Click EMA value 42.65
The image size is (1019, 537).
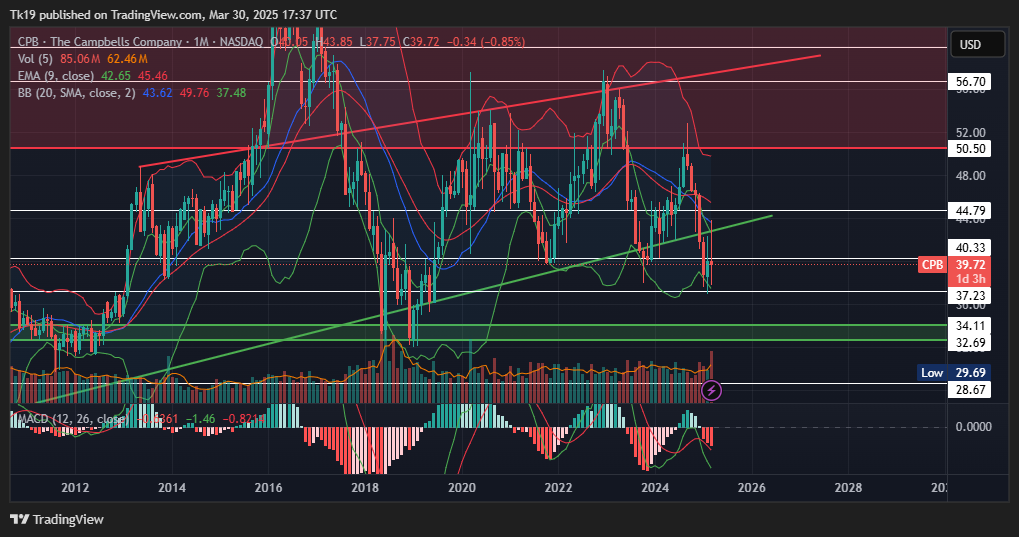(x=116, y=75)
